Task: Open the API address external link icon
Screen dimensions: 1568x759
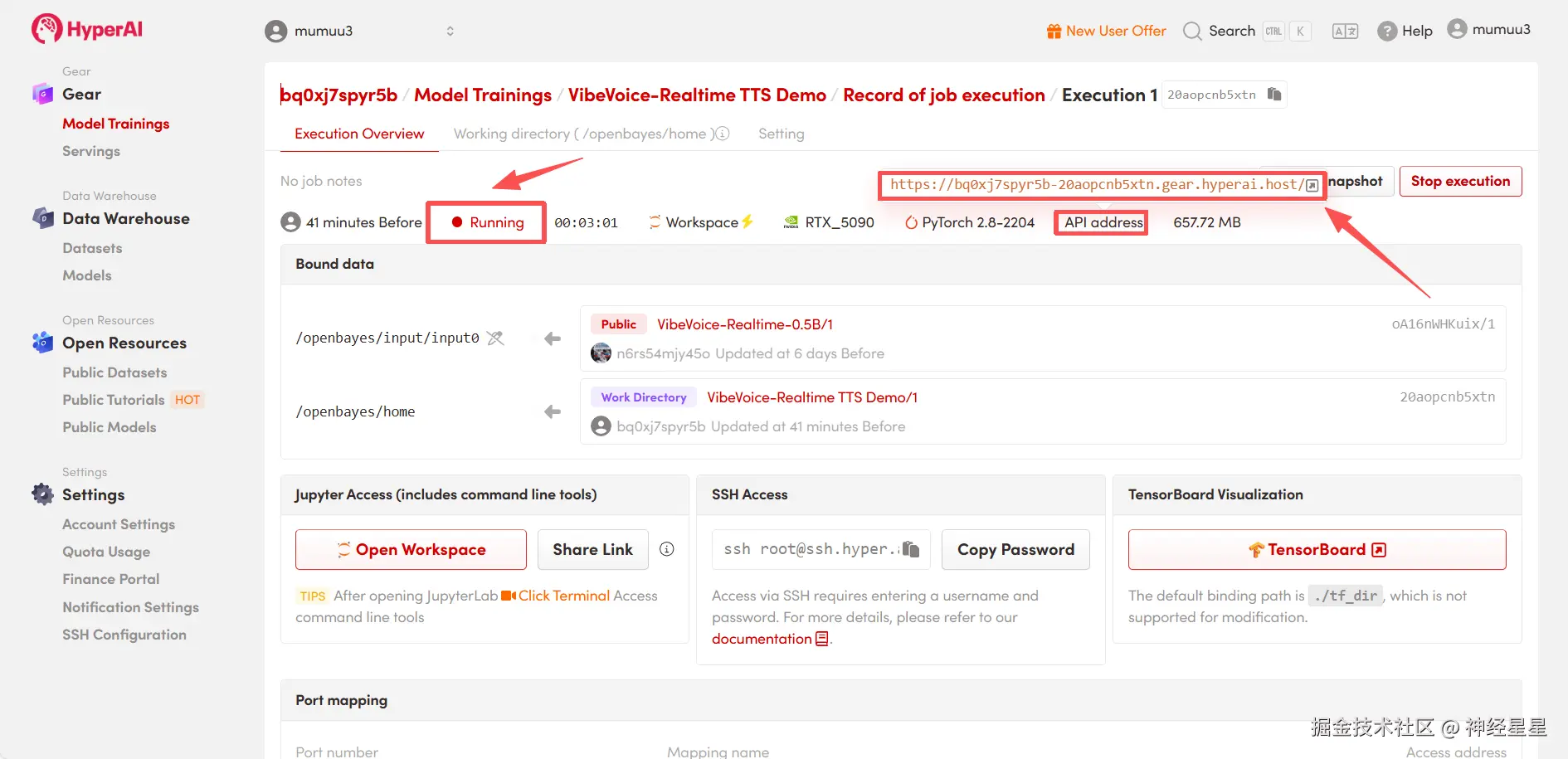Action: [x=1312, y=185]
